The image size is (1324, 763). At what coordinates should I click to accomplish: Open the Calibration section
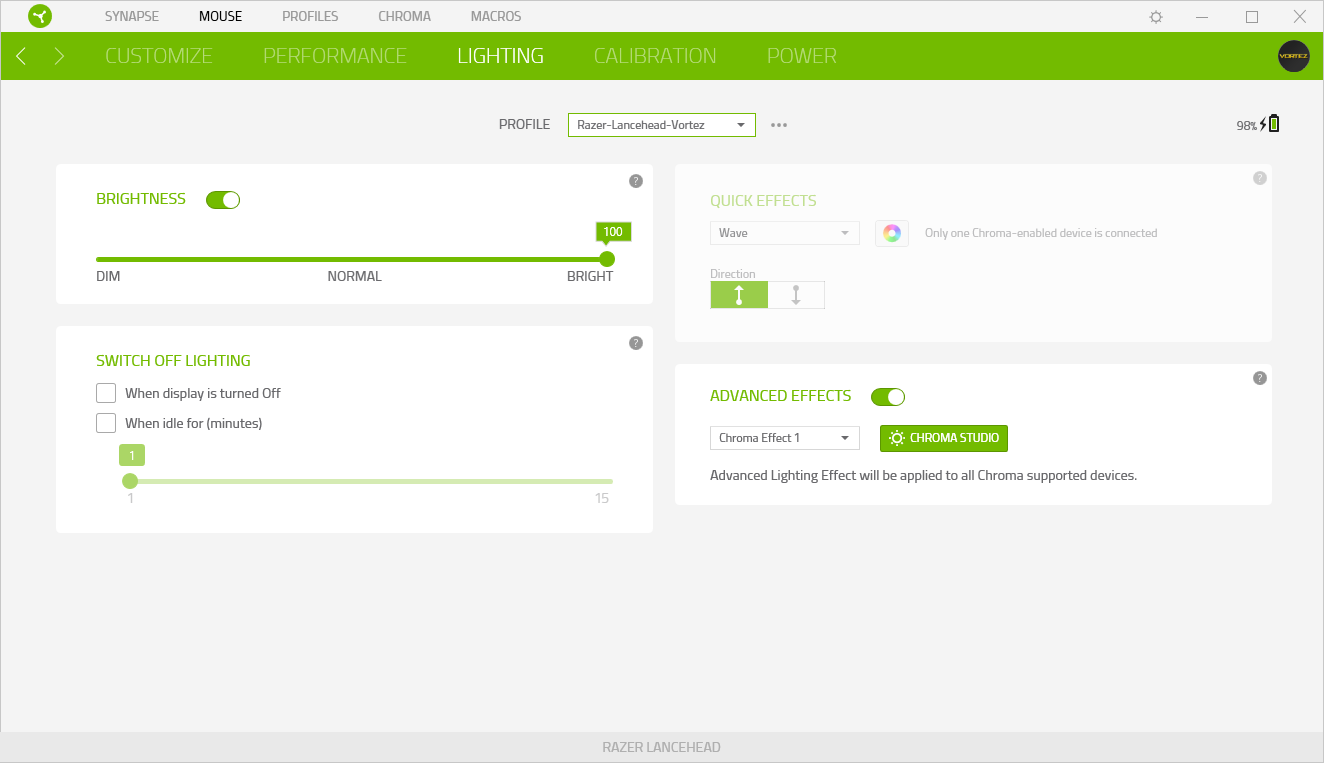click(x=655, y=56)
